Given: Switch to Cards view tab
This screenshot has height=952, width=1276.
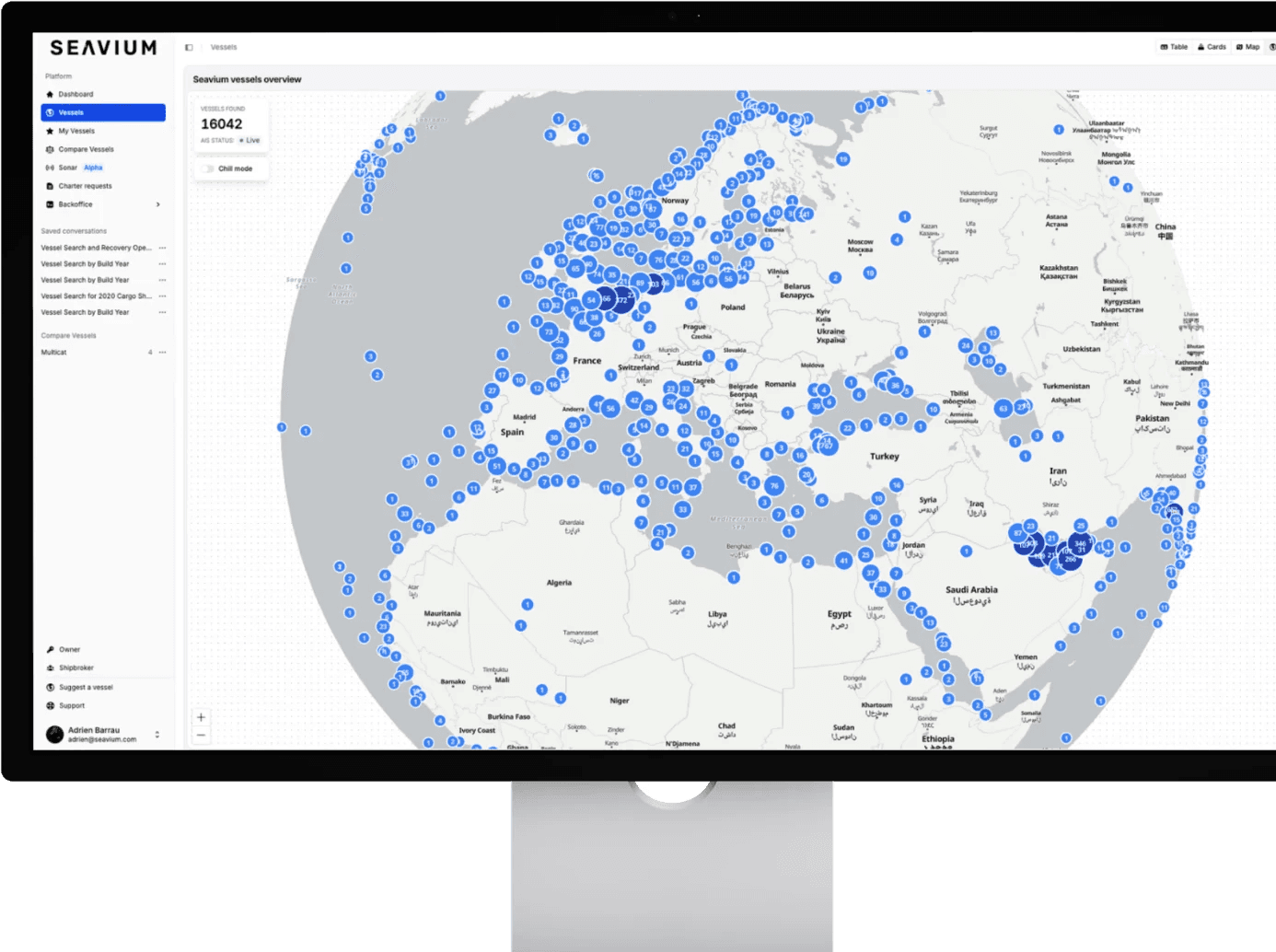Looking at the screenshot, I should coord(1212,47).
